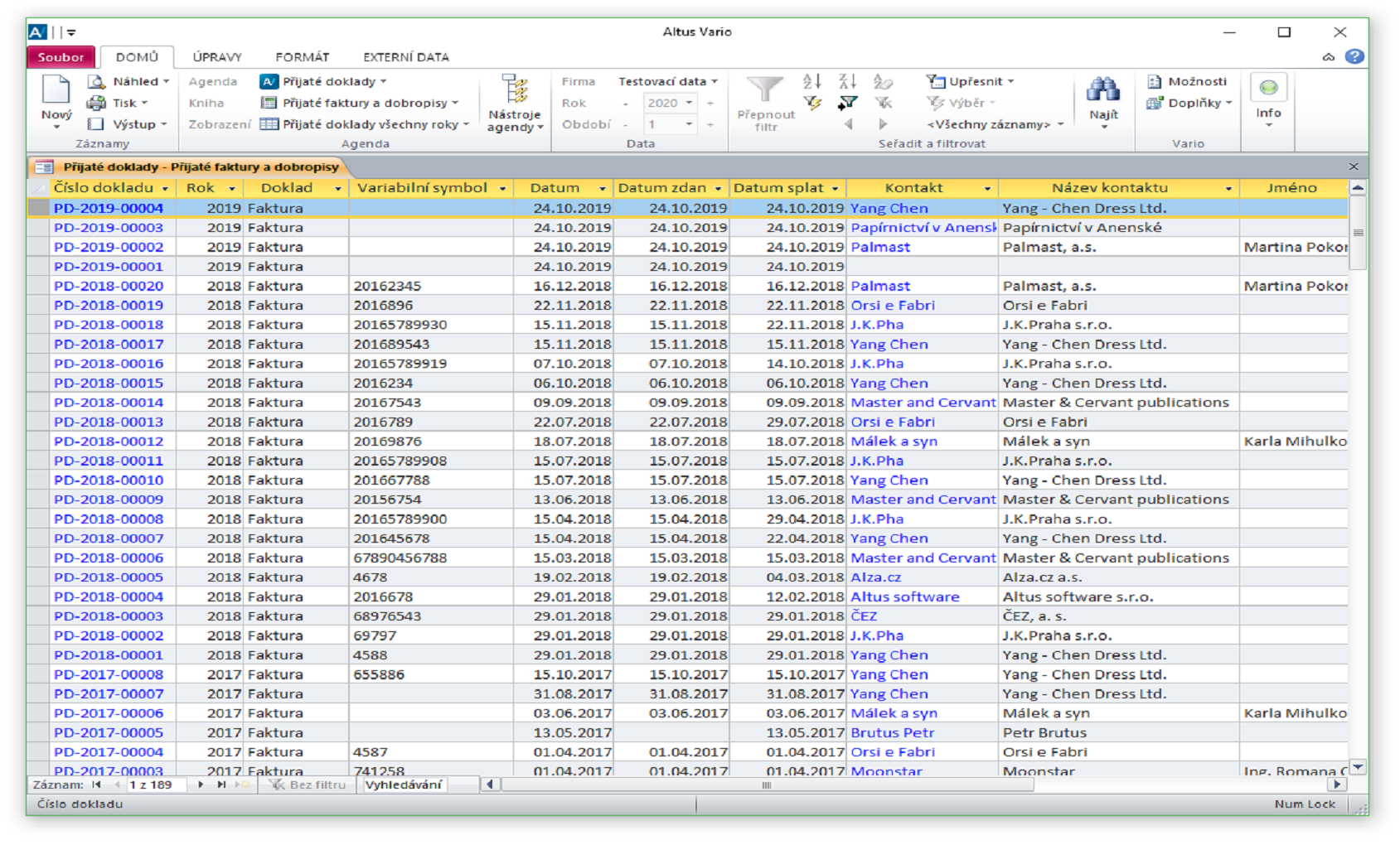This screenshot has width=1400, height=845.
Task: Select the Přijaté doklady document tab
Action: click(189, 167)
